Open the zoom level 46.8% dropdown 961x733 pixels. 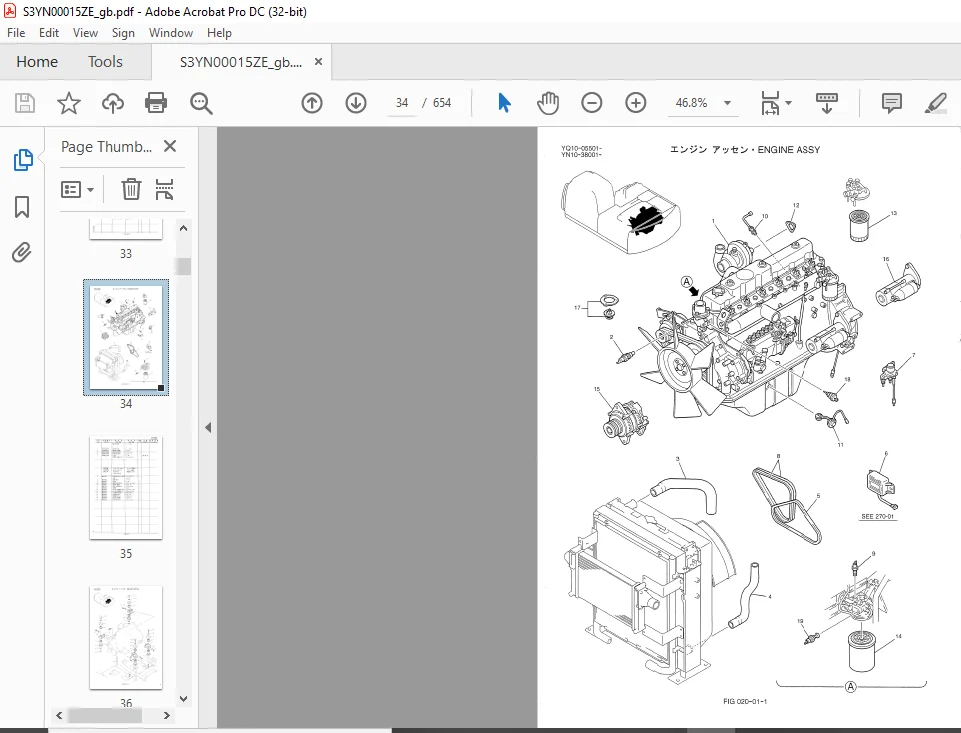[x=727, y=103]
